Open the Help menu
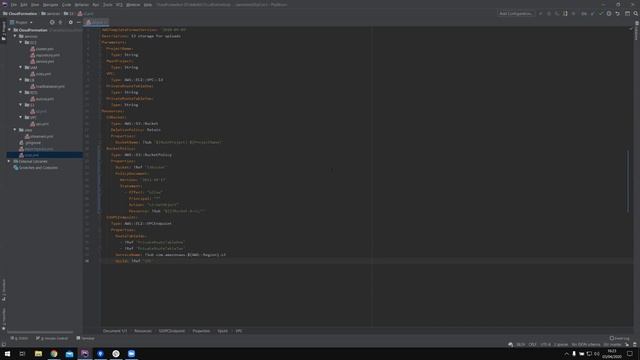Image resolution: width=640 pixels, height=360 pixels. pos(148,5)
